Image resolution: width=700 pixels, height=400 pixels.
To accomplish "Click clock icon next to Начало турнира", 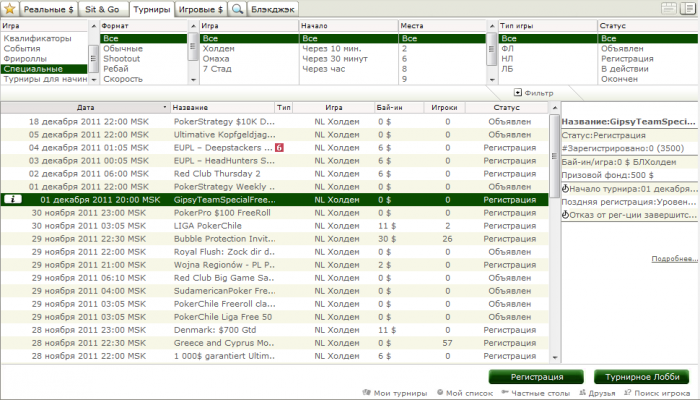I will coord(565,189).
